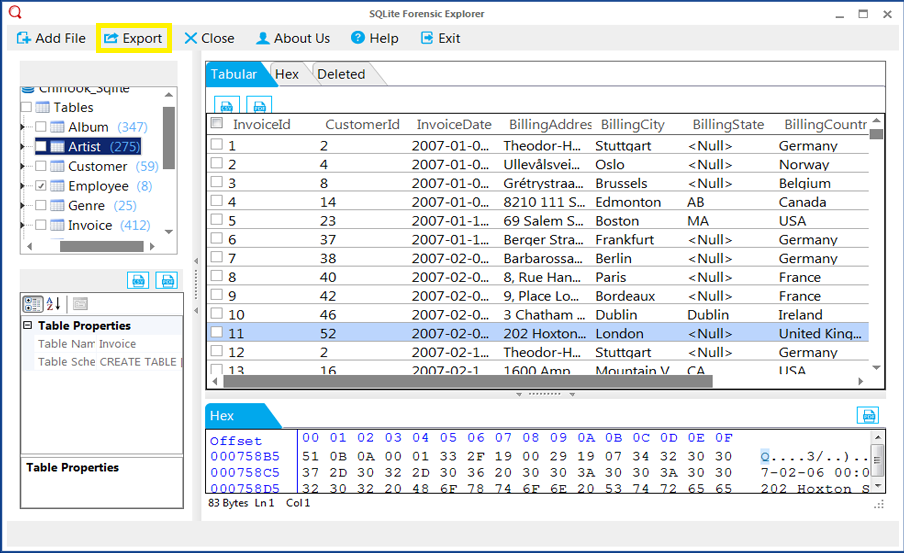Click tree panel vertical scrollbar thumb
Image resolution: width=904 pixels, height=553 pixels.
[169, 138]
